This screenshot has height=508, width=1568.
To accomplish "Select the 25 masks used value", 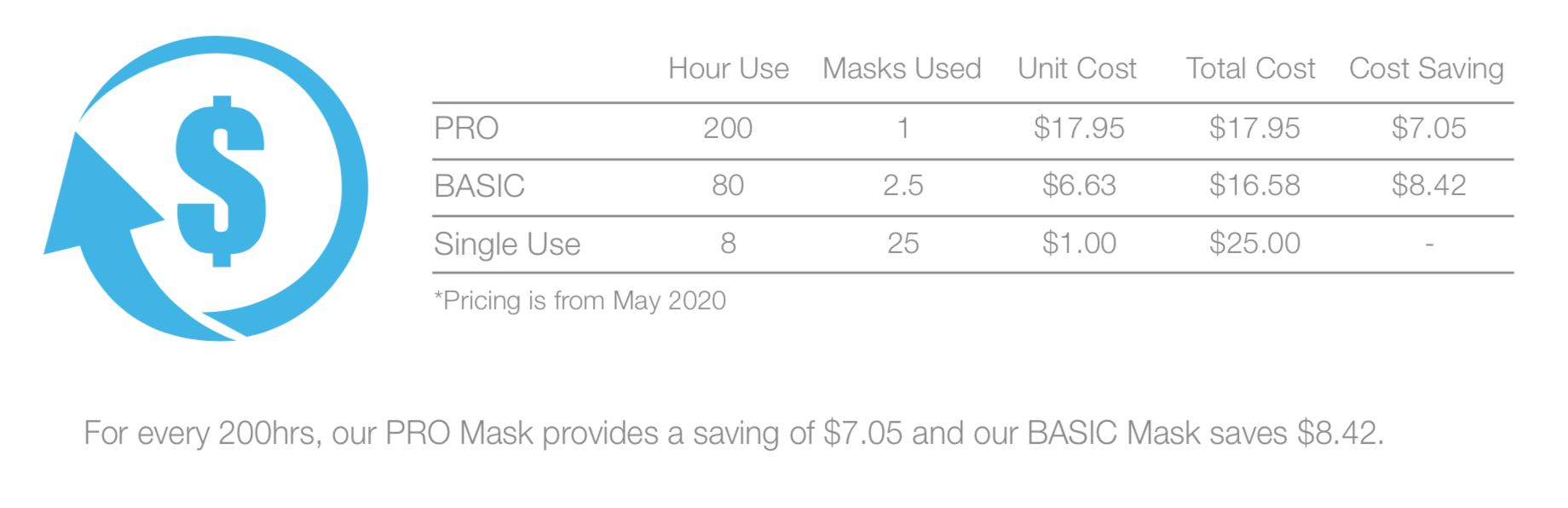I will (x=902, y=244).
